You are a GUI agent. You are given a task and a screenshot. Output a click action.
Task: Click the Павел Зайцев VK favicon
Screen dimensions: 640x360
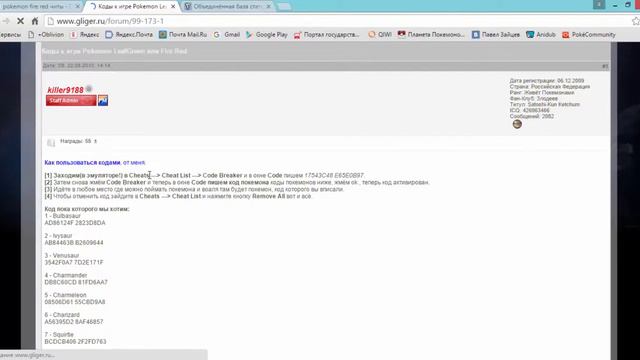[x=476, y=35]
